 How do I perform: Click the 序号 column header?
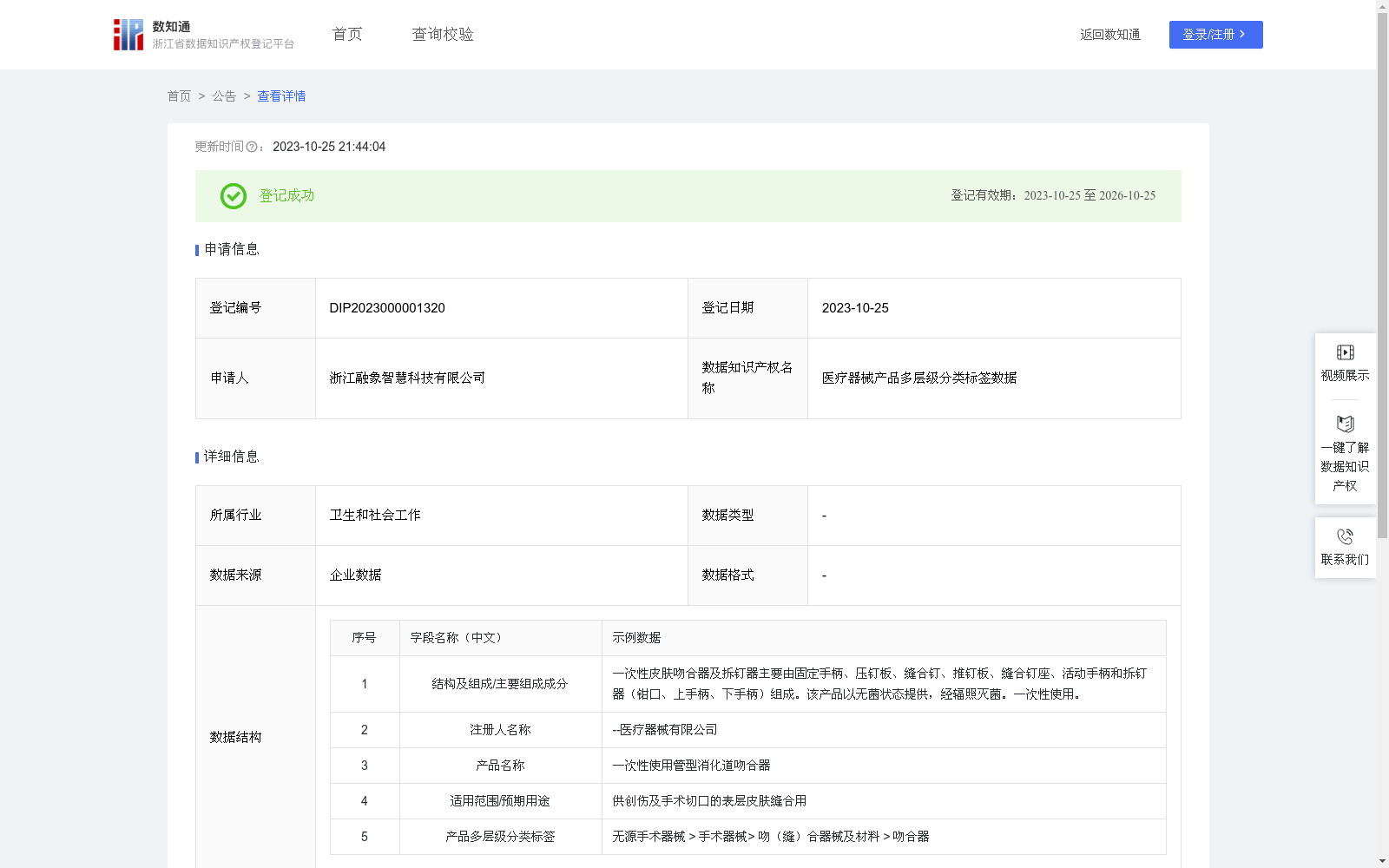click(365, 638)
